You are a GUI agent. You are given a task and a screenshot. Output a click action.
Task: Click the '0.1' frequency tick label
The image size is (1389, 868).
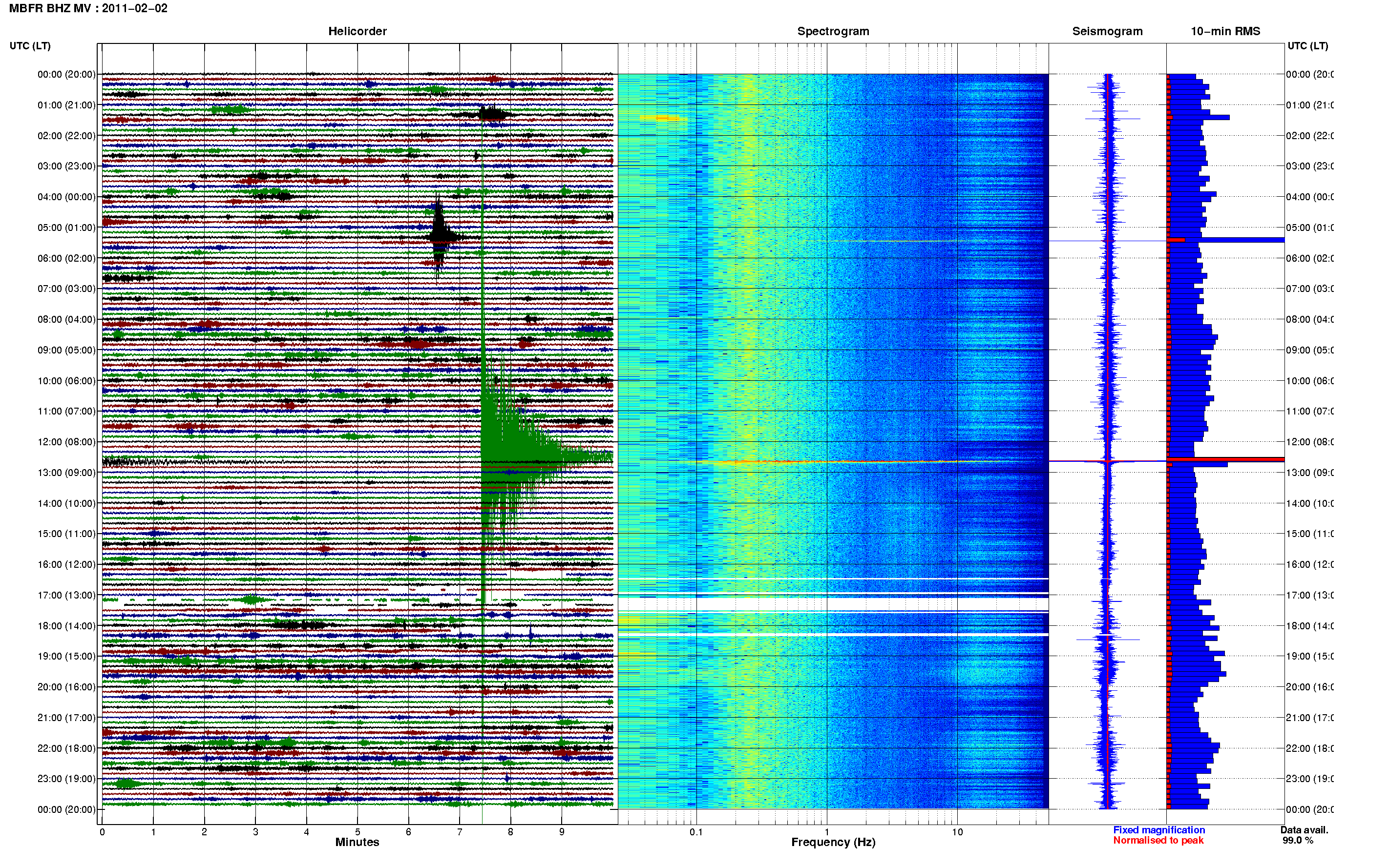[x=696, y=832]
